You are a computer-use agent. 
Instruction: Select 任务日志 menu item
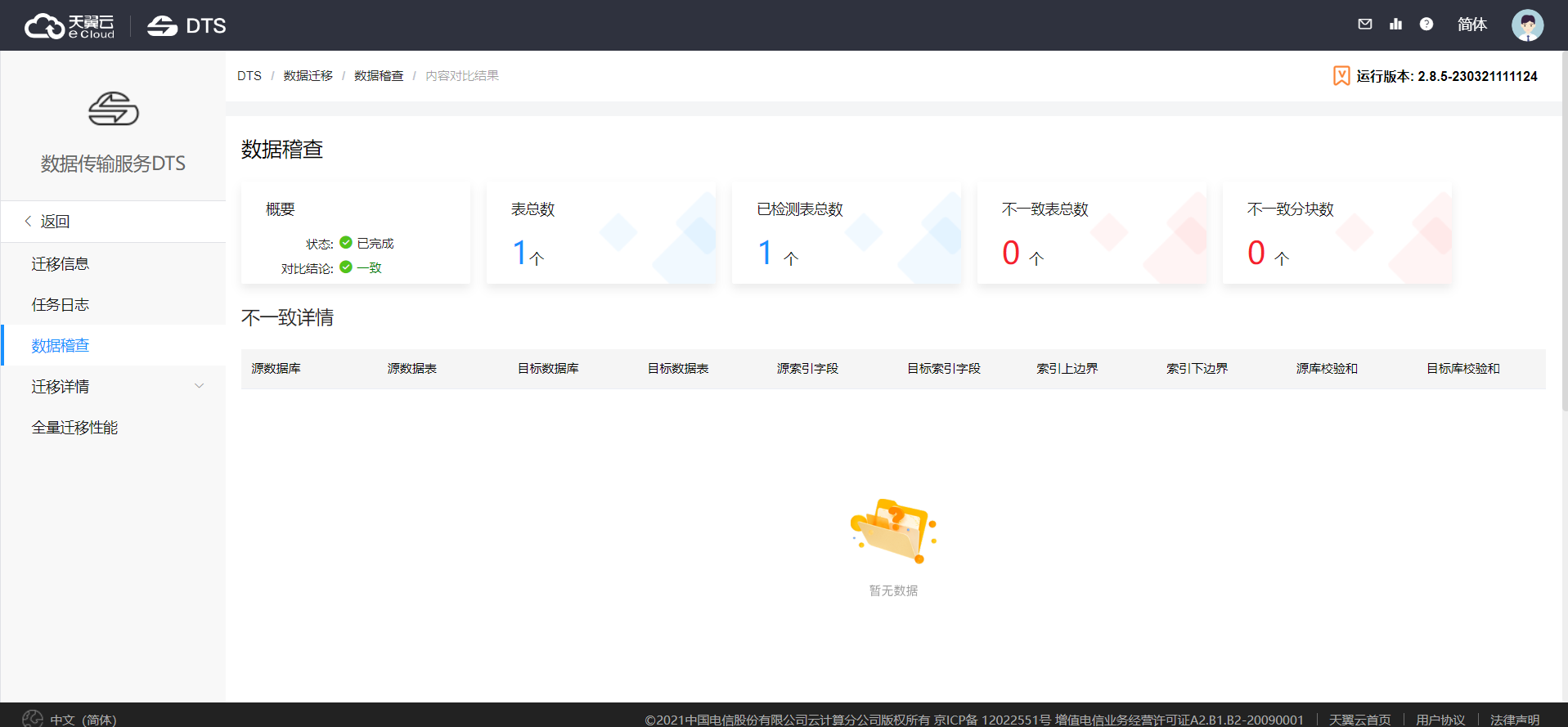(x=61, y=305)
